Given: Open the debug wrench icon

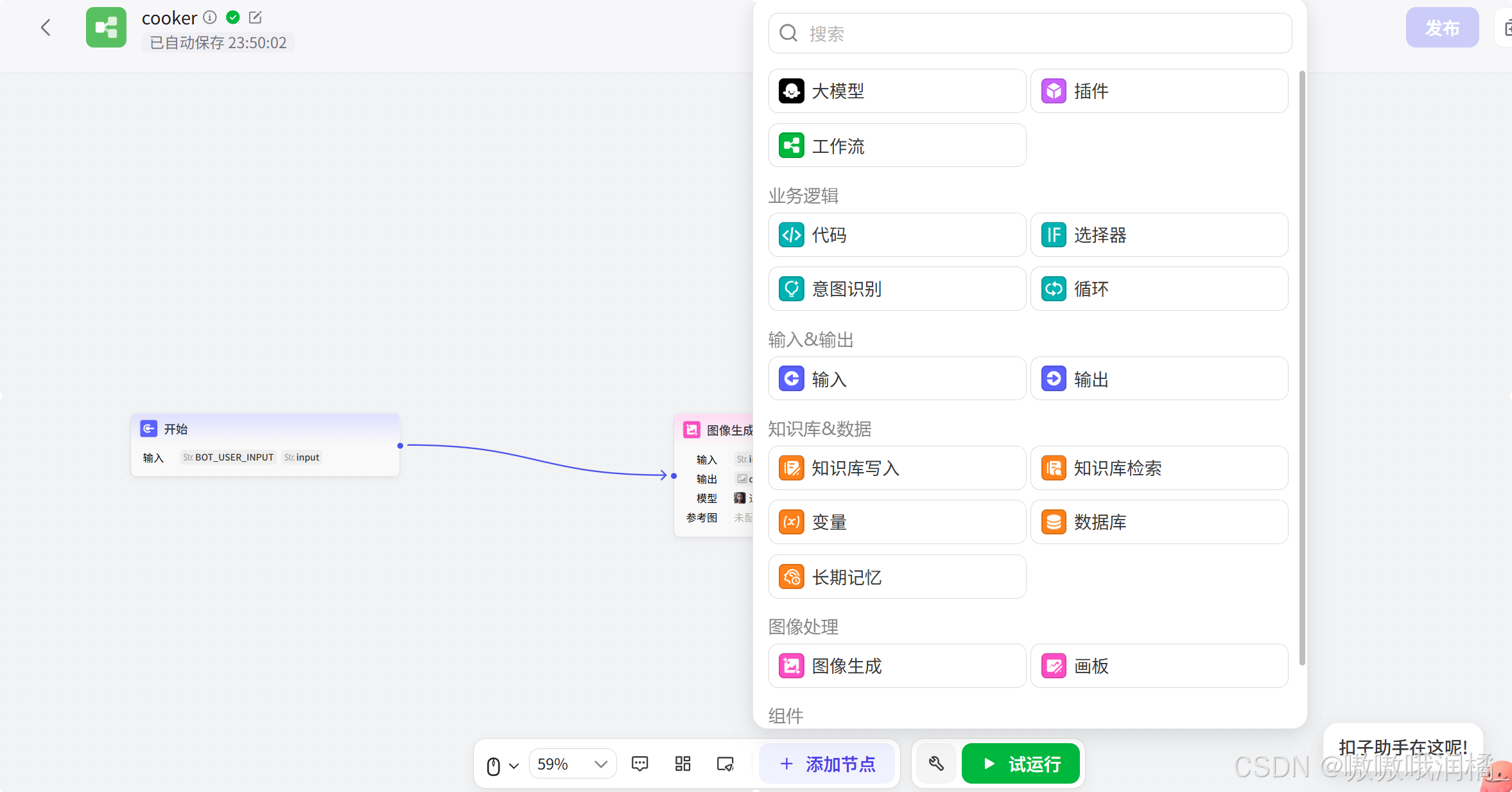Looking at the screenshot, I should (x=936, y=764).
